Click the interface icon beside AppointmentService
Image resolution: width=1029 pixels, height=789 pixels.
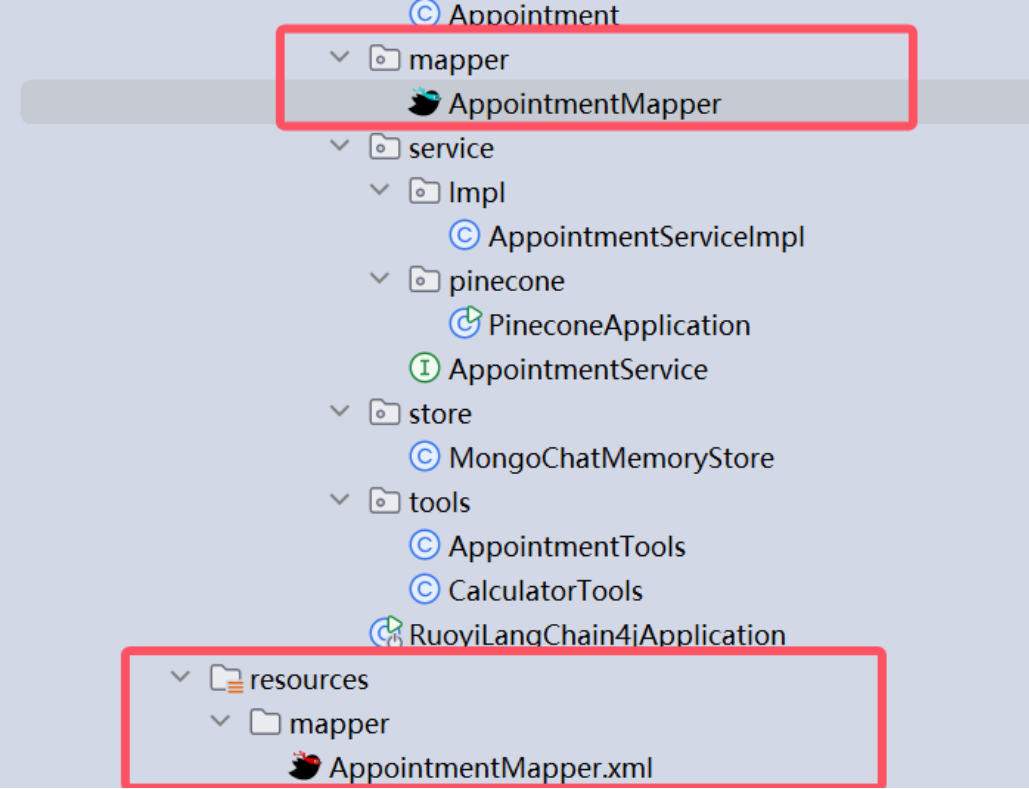pyautogui.click(x=425, y=369)
